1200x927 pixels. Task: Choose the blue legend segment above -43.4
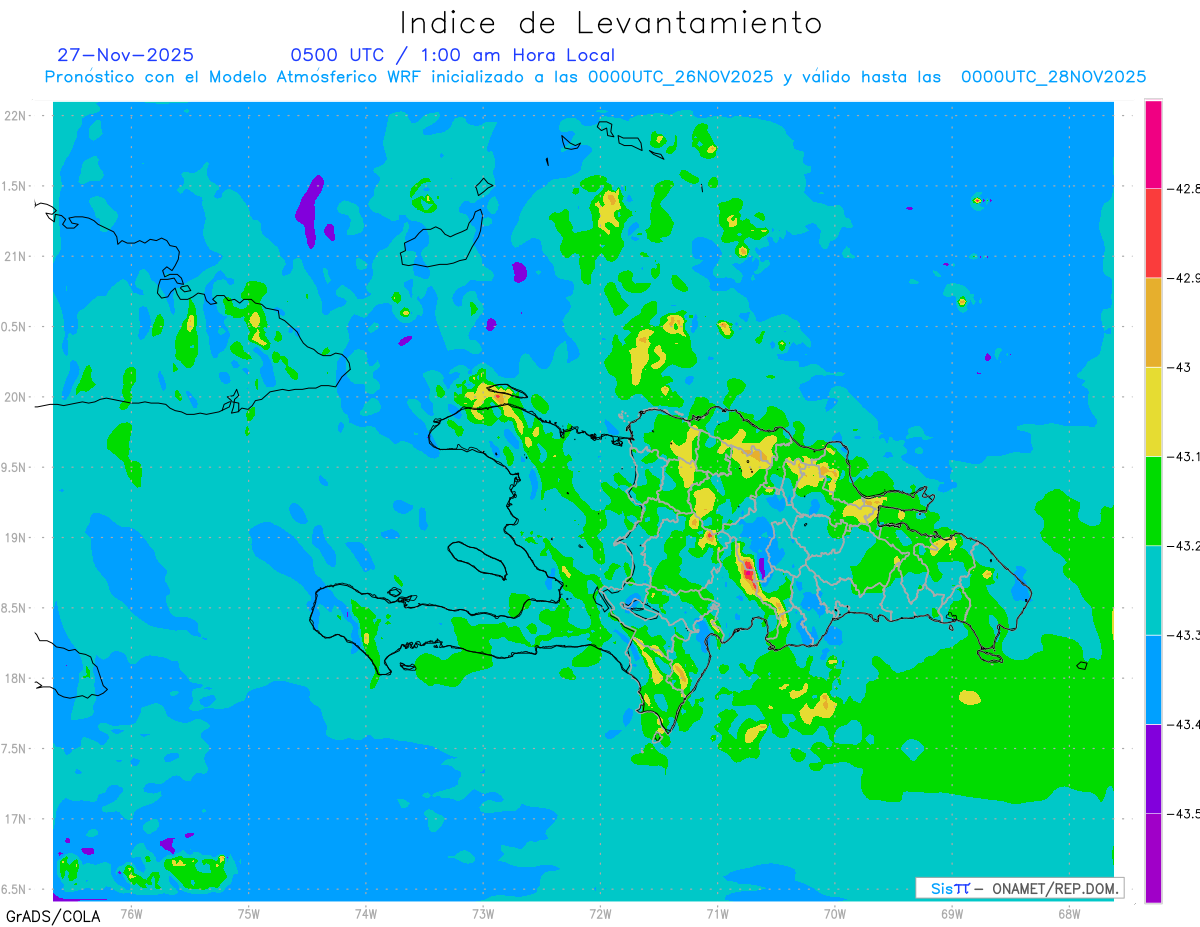pyautogui.click(x=1153, y=679)
